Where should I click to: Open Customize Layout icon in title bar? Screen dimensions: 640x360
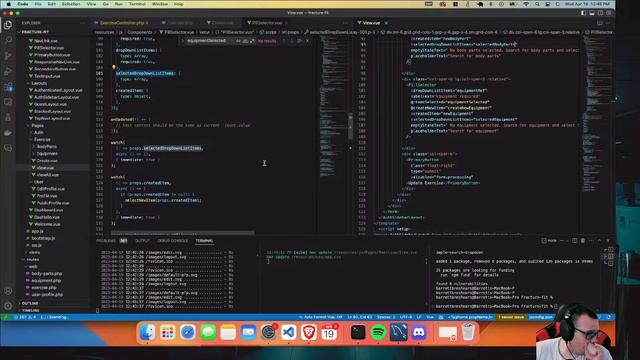[608, 13]
